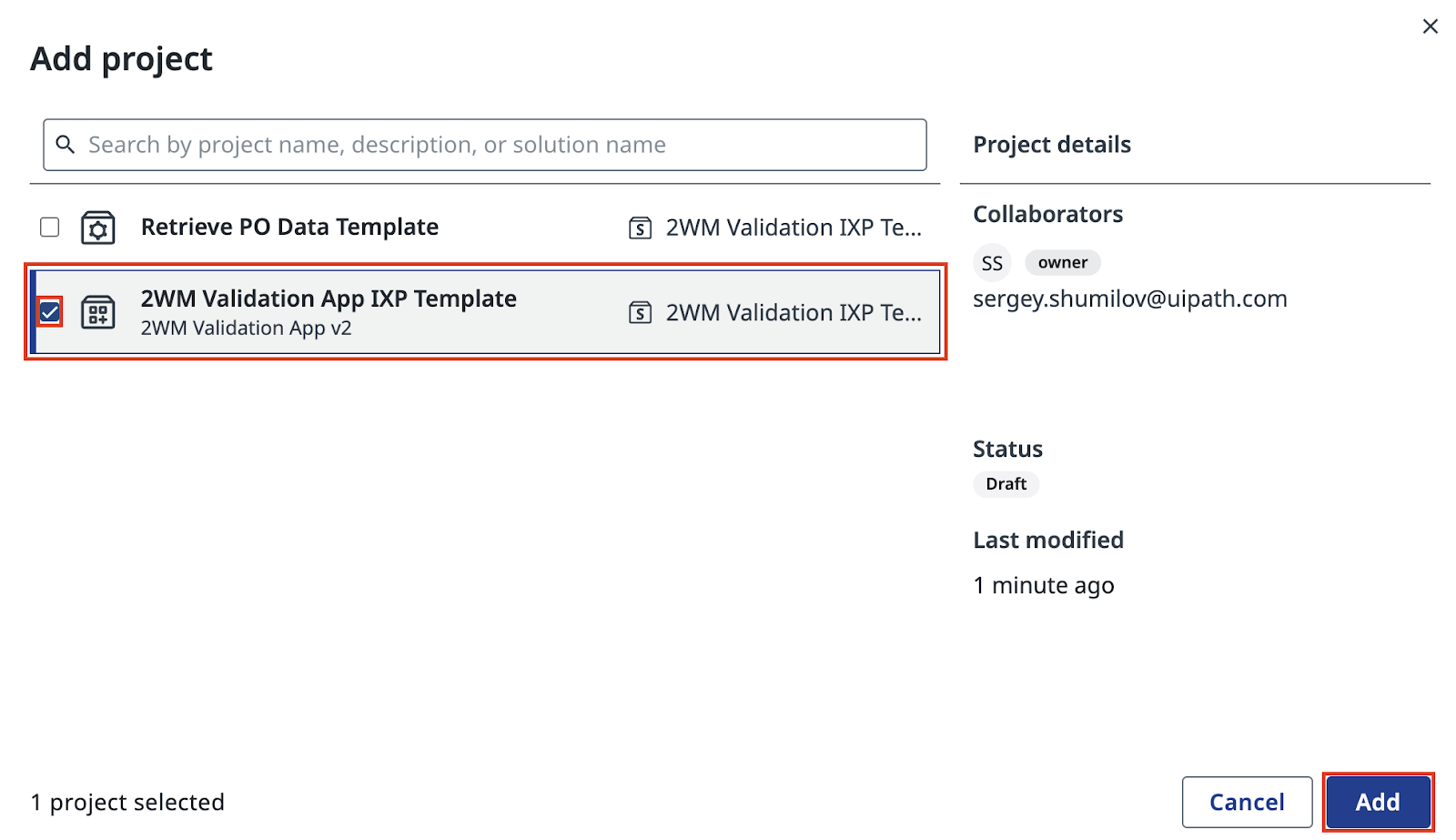Click the search magnifier icon

[x=66, y=145]
